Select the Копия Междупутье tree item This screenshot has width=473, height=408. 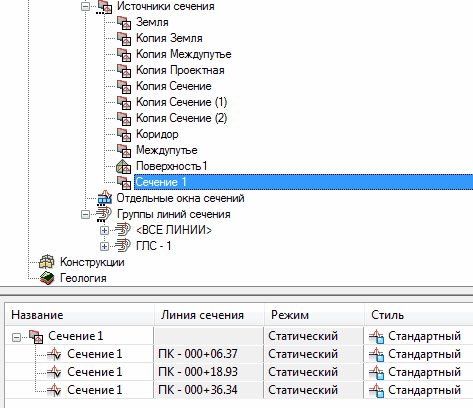[184, 54]
